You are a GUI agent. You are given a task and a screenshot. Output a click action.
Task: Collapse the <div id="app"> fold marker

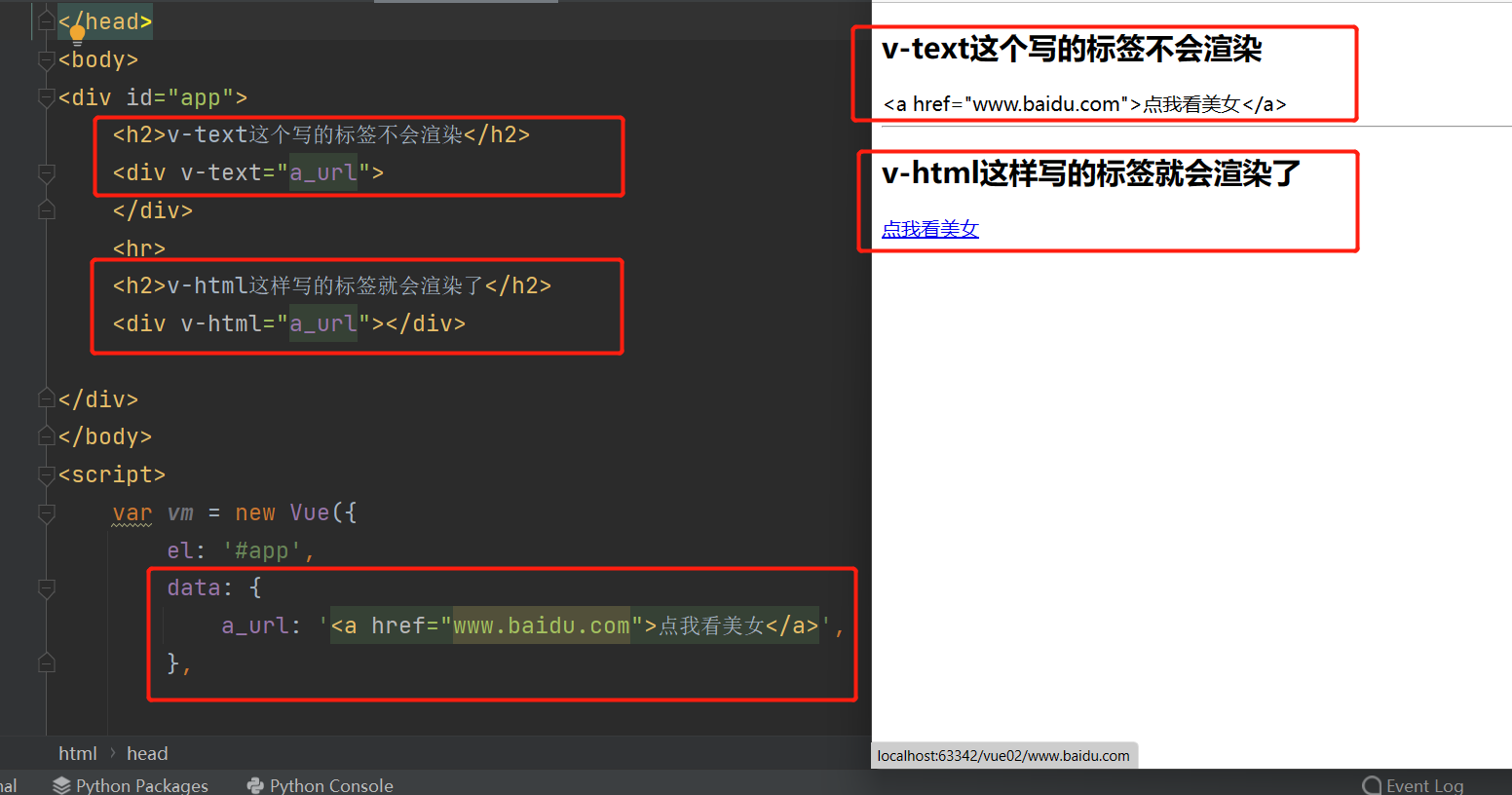click(46, 97)
